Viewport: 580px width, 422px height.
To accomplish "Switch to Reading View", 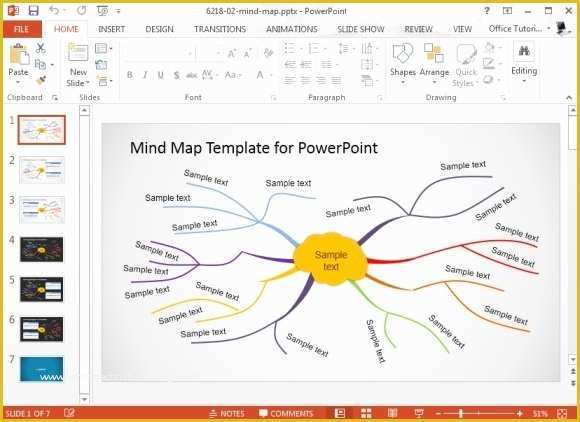I will pos(392,413).
